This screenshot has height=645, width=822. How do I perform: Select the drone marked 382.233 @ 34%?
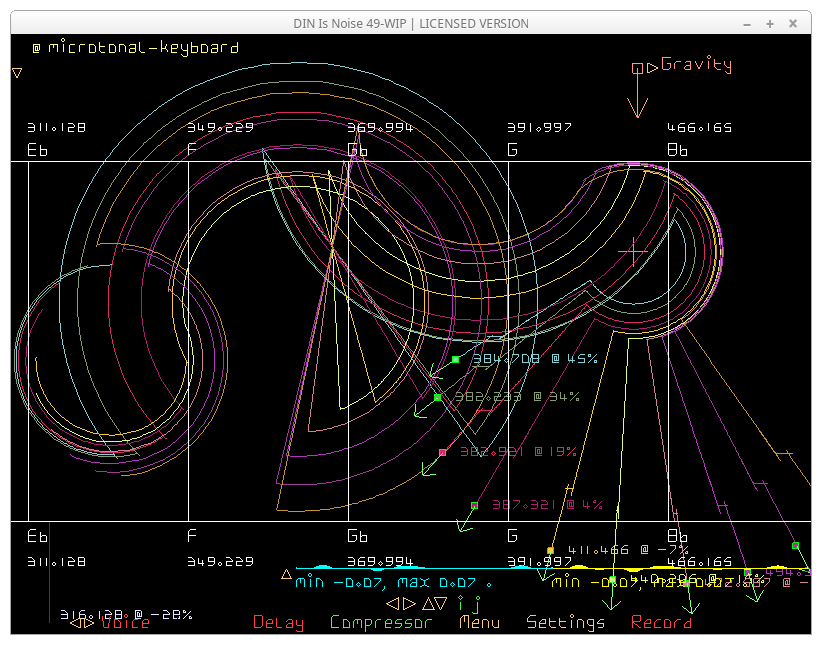[437, 397]
